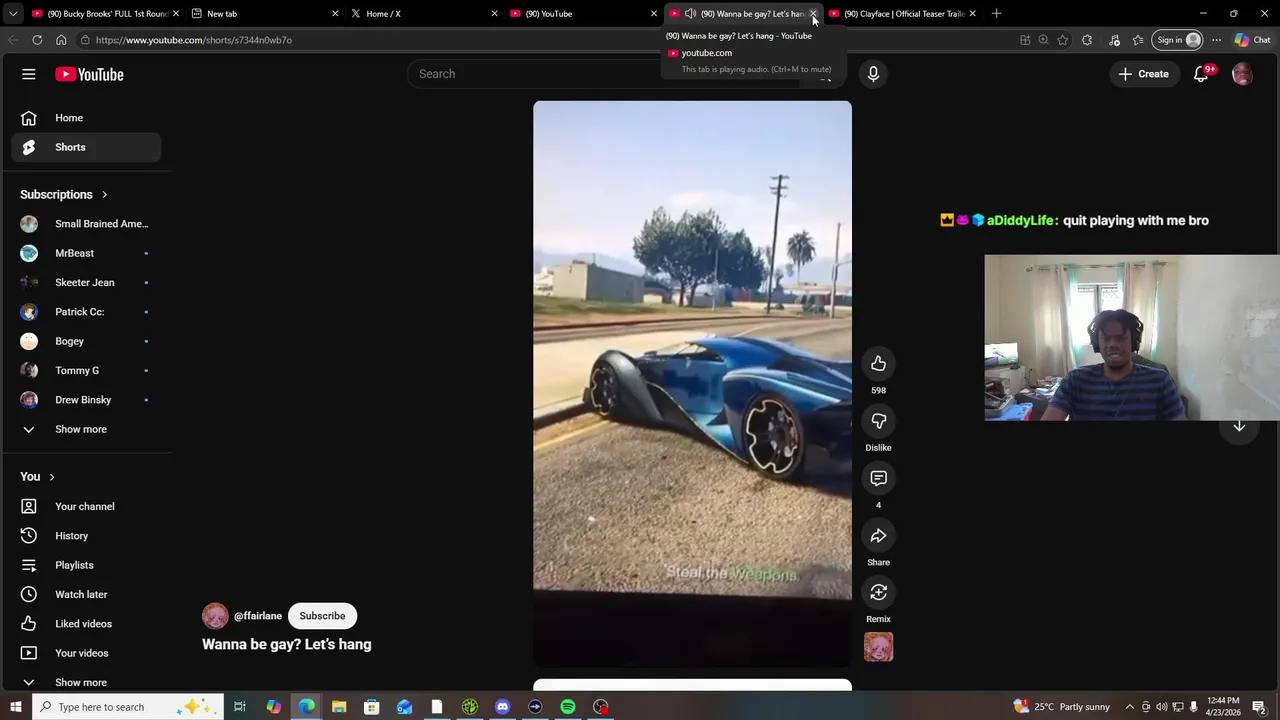Open the @ffairlane channel link

(257, 616)
